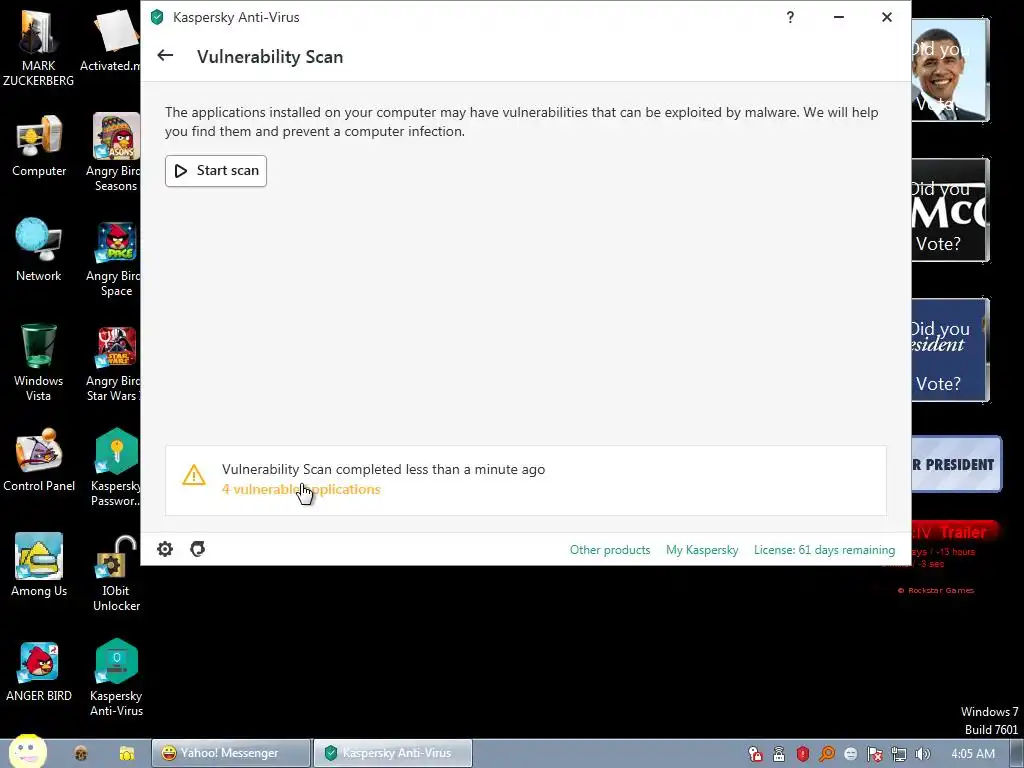Select Activated desktop file icon
Screen dimensions: 1024x768
(111, 42)
